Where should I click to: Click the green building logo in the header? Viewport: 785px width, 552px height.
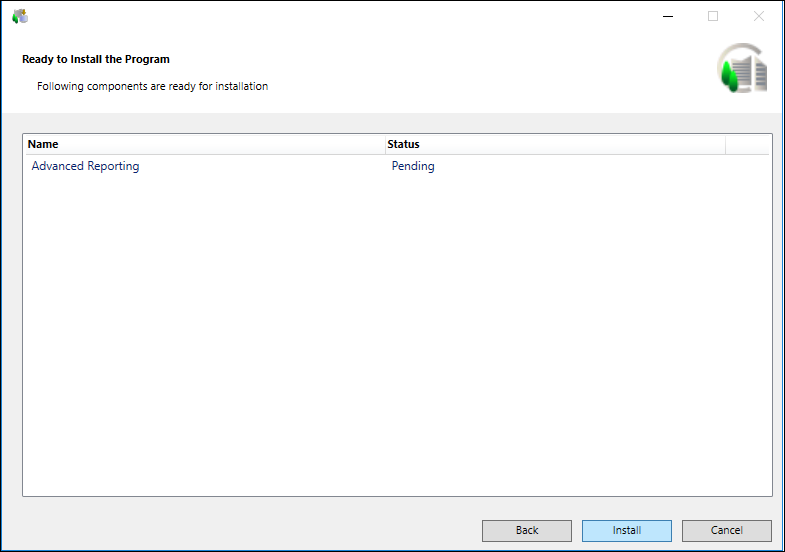click(x=743, y=70)
